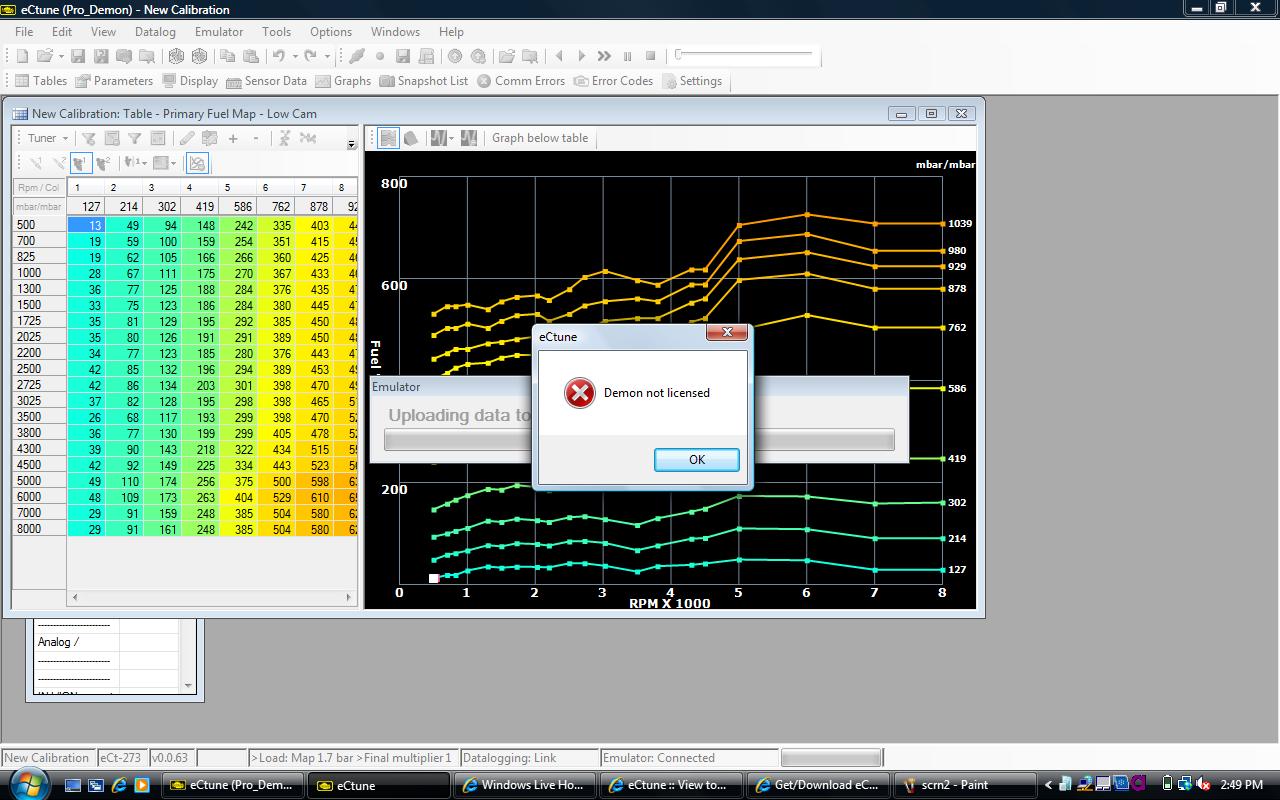Click the minus decrement icon in table toolbar
Viewport: 1280px width, 800px height.
256,138
